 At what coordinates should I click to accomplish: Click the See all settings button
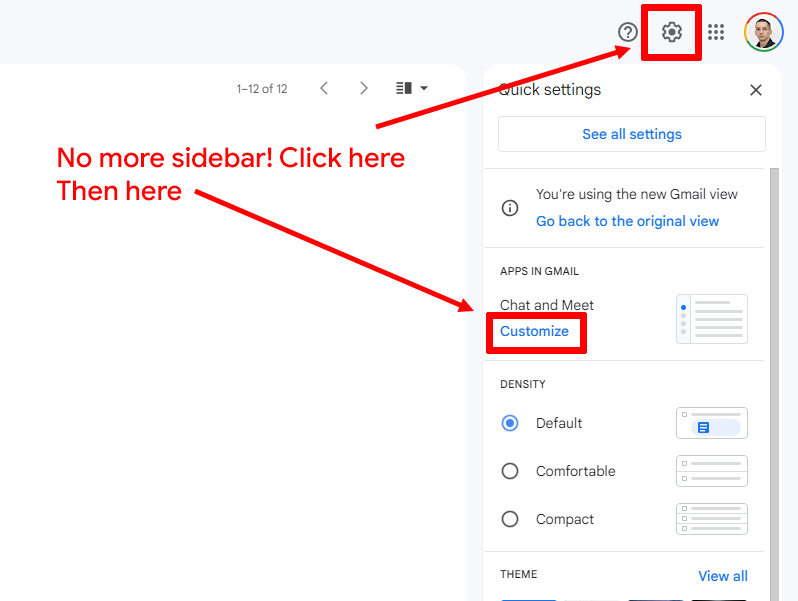click(632, 134)
